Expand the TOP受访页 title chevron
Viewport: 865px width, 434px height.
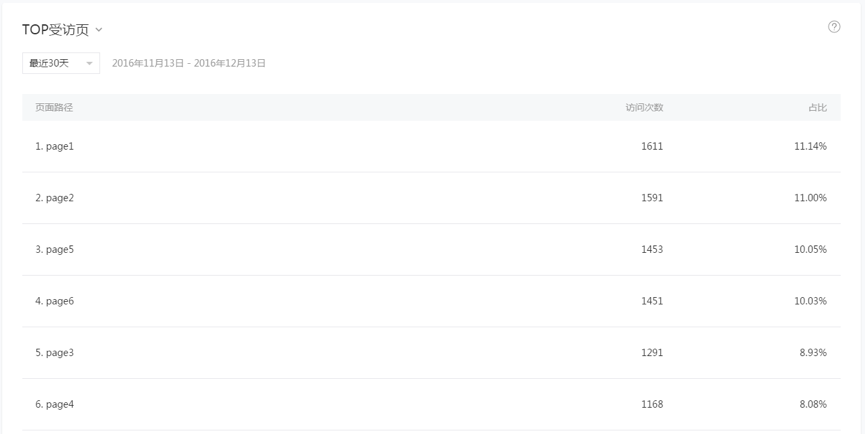coord(99,30)
